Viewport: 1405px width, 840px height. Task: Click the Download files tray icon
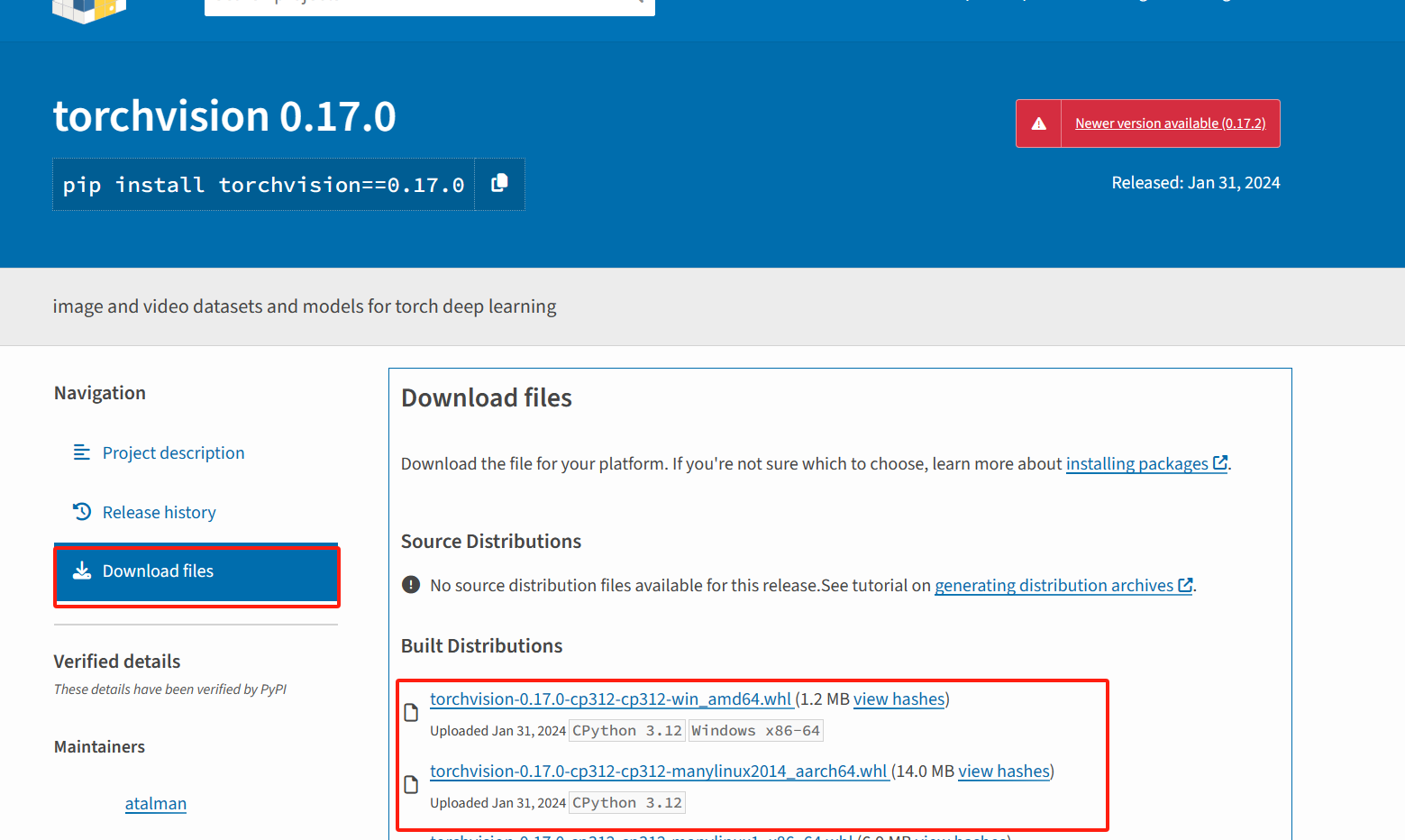(82, 571)
